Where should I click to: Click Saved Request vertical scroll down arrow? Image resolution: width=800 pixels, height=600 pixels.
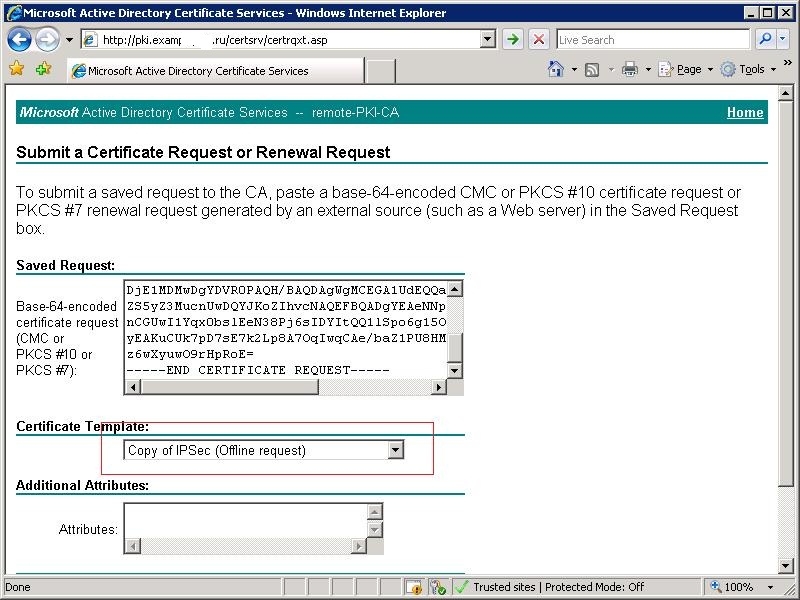tap(455, 370)
